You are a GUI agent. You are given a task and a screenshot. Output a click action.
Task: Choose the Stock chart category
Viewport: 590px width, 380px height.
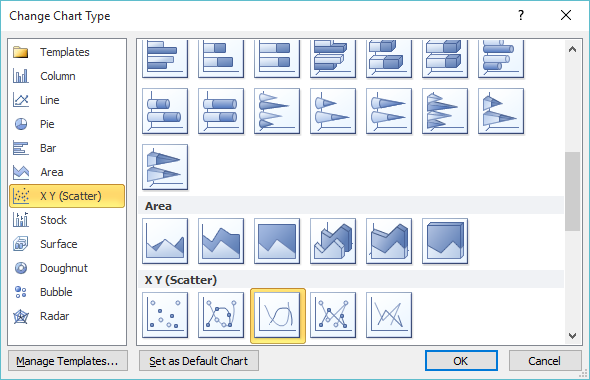(67, 220)
